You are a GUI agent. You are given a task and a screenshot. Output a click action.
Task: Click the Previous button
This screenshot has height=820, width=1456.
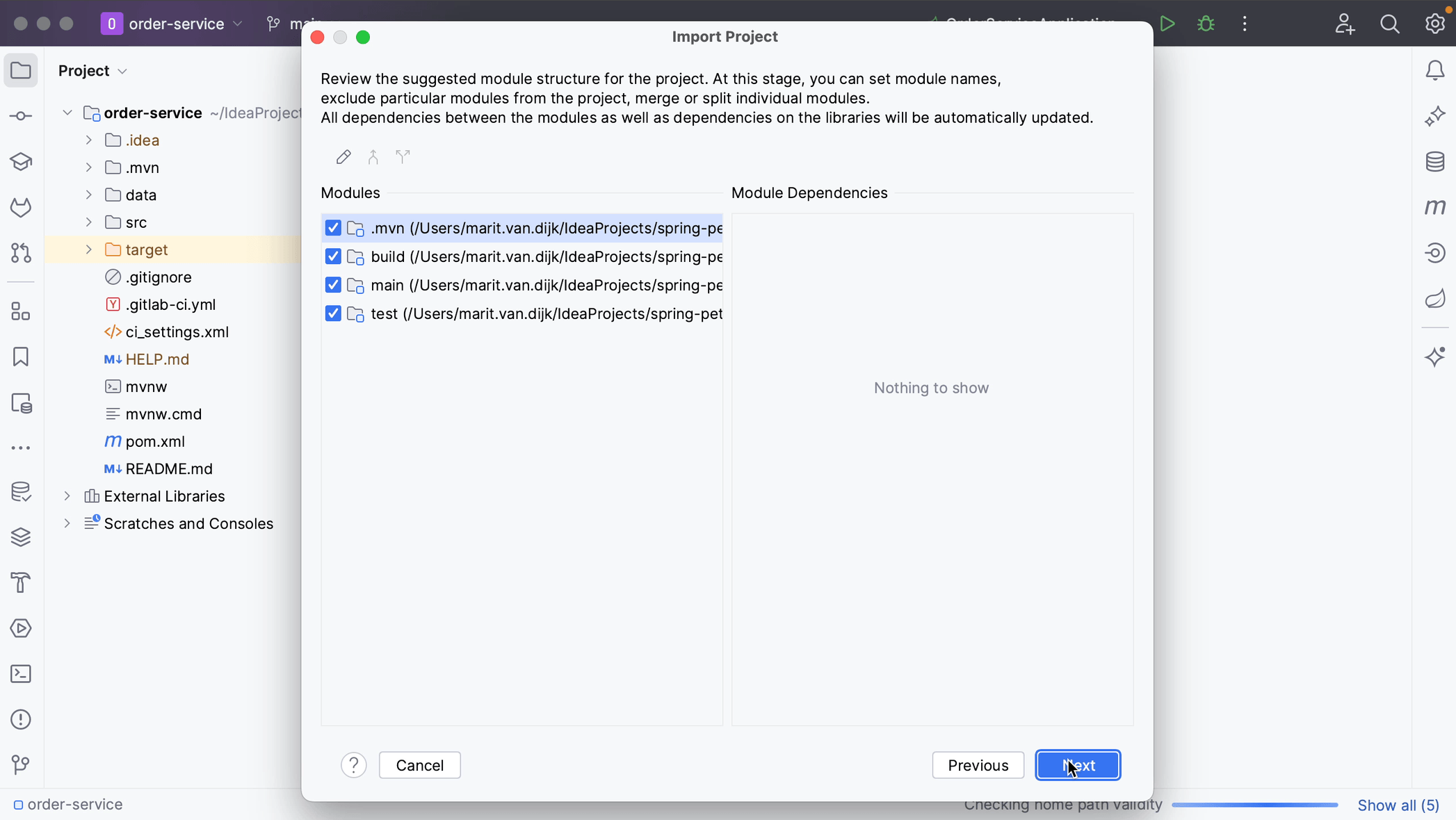pos(978,765)
